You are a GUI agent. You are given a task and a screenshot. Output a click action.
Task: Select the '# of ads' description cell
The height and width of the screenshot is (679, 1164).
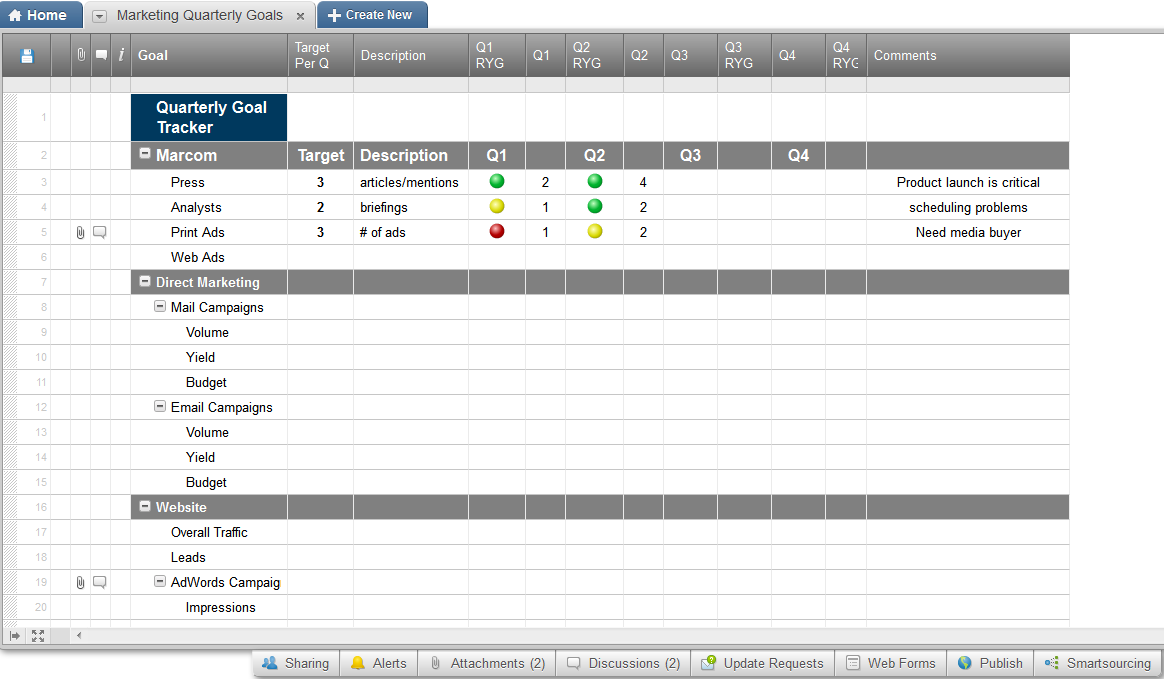tap(411, 232)
